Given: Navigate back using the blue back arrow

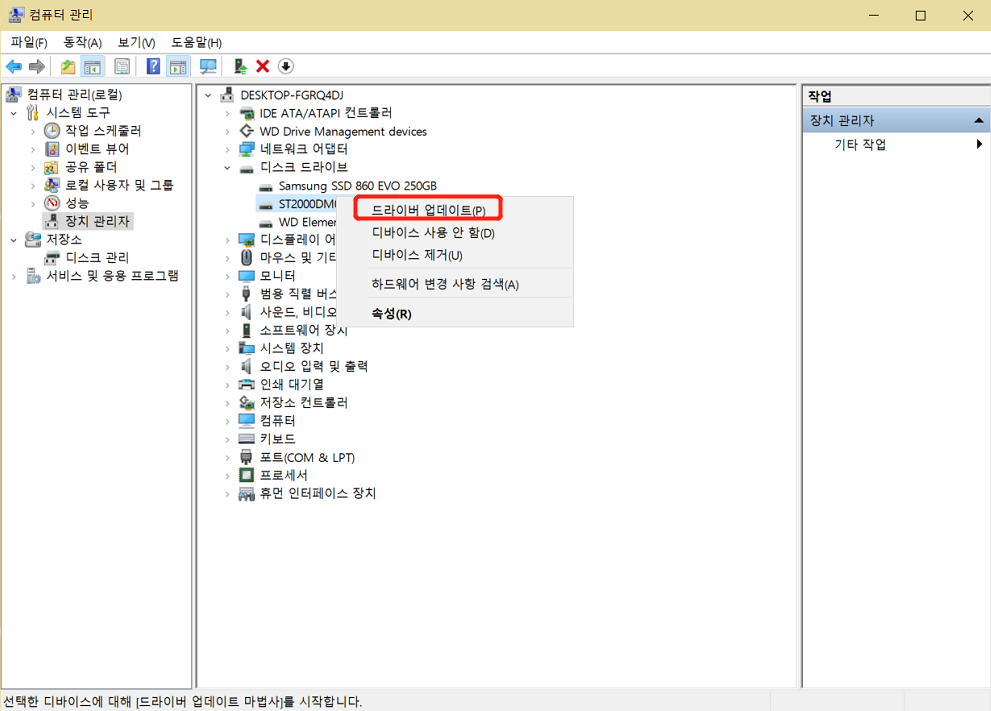Looking at the screenshot, I should tap(14, 66).
